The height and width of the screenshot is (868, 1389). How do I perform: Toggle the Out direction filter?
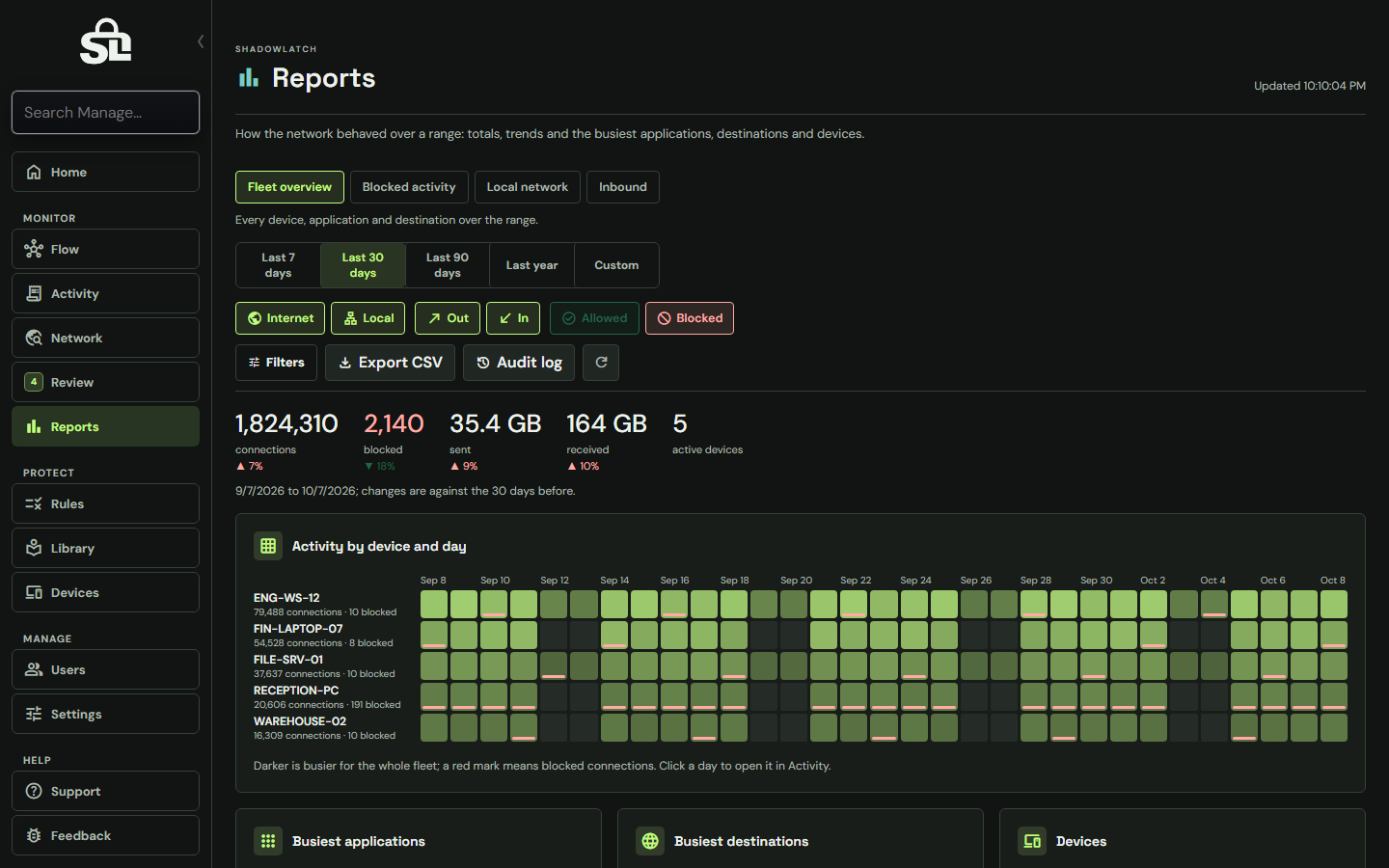point(448,318)
